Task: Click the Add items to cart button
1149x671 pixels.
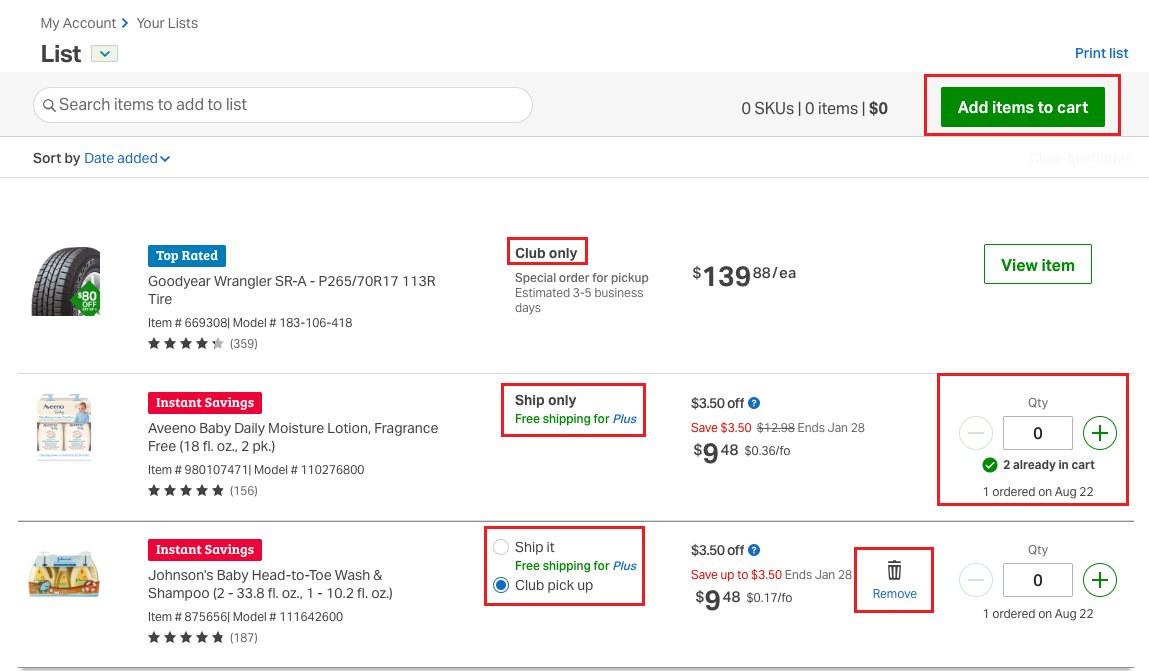Action: [1022, 107]
